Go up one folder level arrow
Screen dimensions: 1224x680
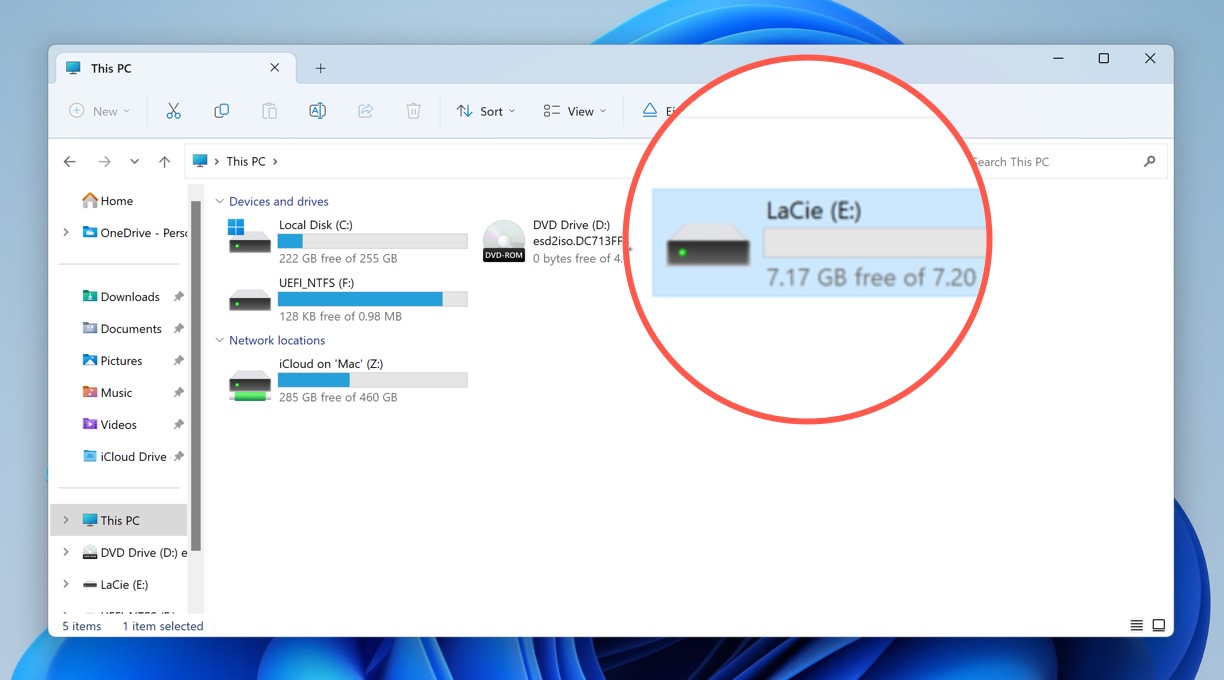(165, 161)
